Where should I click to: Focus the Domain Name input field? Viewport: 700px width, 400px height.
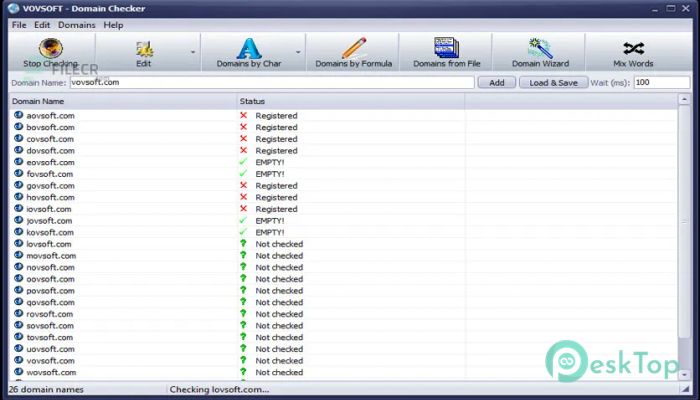click(272, 82)
